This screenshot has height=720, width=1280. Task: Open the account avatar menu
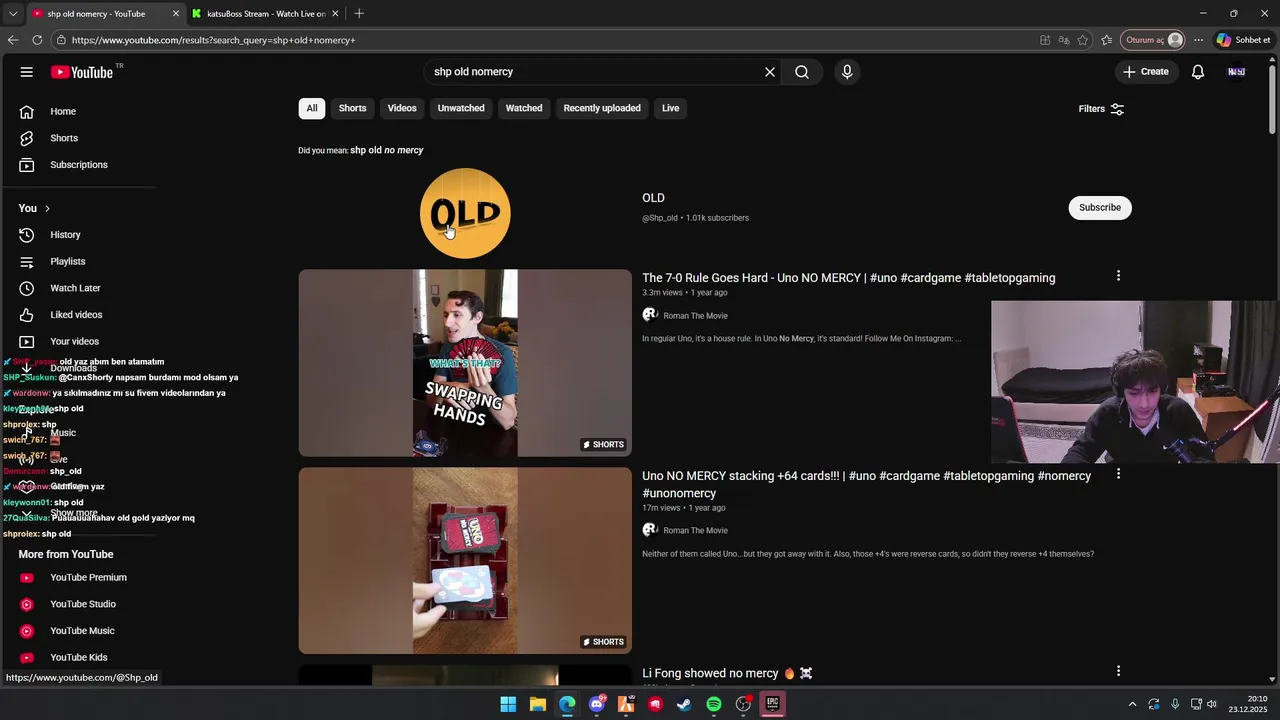tap(1237, 72)
